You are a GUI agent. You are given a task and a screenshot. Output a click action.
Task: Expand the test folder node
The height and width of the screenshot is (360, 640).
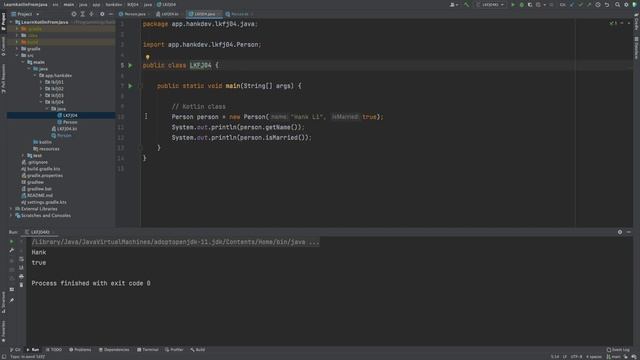click(x=23, y=156)
